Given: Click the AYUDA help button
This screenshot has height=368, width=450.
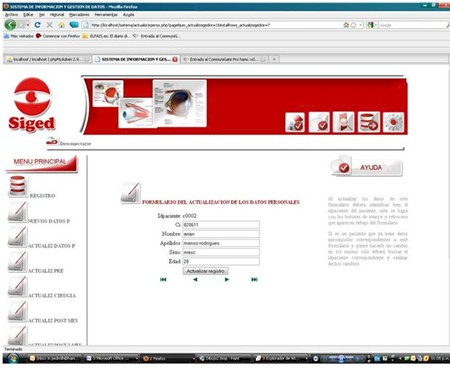Looking at the screenshot, I should pyautogui.click(x=367, y=167).
